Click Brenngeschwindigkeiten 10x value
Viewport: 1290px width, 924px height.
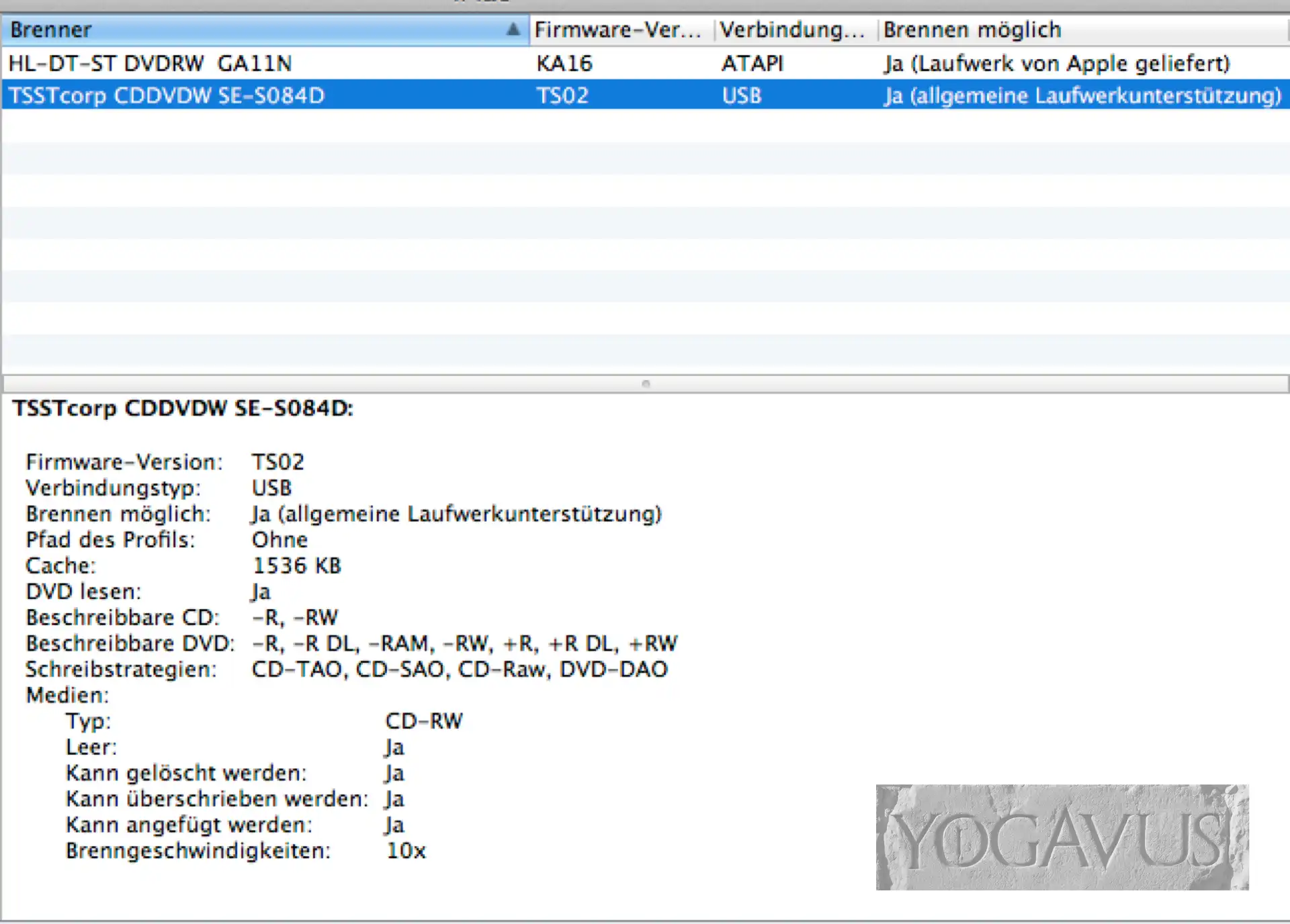click(x=406, y=851)
